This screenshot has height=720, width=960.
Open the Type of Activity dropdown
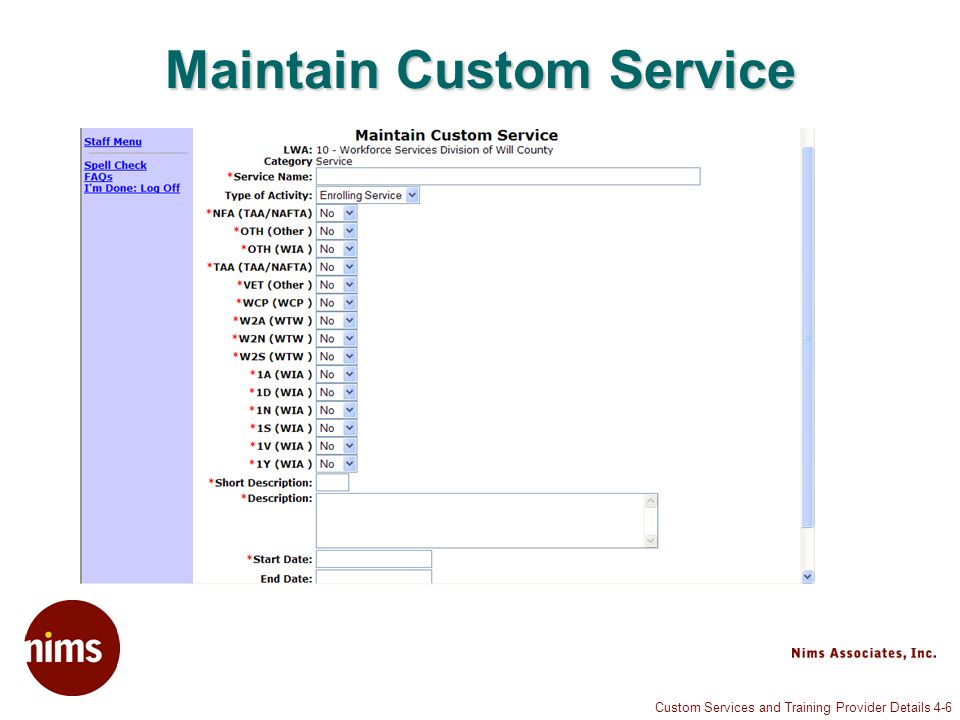pos(367,195)
